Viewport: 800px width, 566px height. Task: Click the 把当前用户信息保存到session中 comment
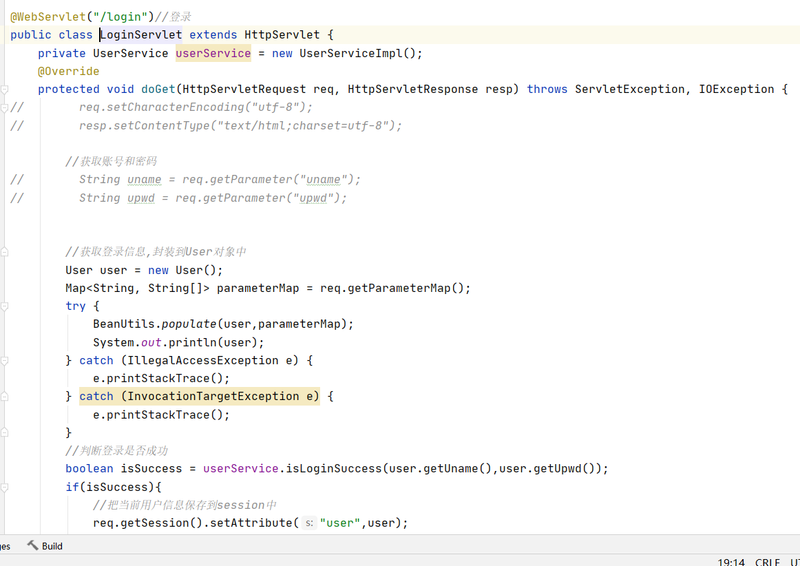(184, 505)
